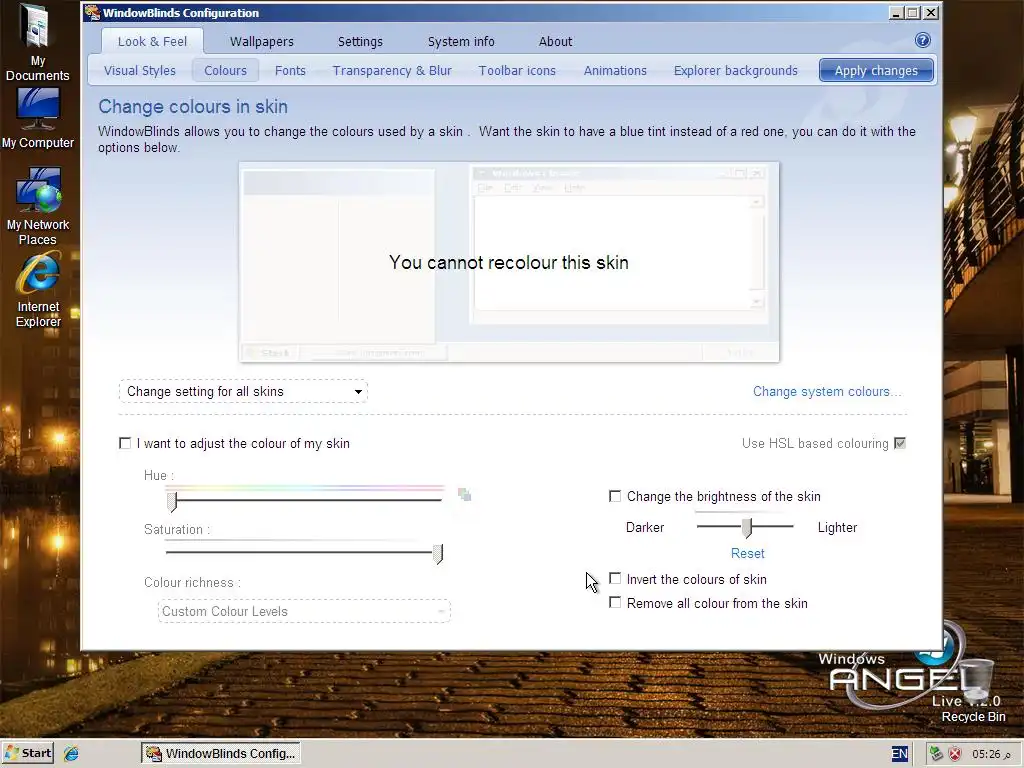Click the hue colour picker icon
The image size is (1024, 768).
(464, 494)
